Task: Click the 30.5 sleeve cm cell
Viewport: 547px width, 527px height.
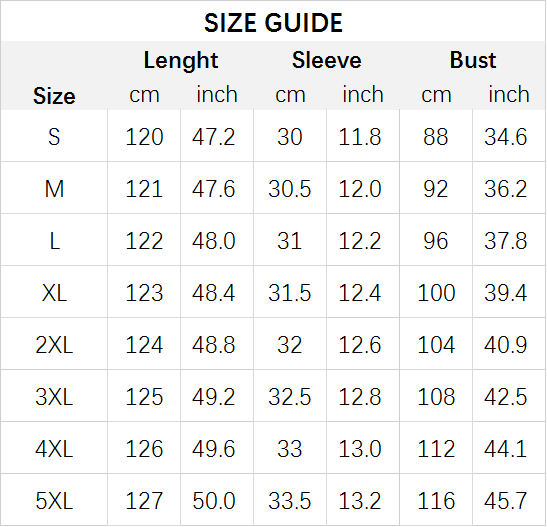Action: [x=290, y=189]
